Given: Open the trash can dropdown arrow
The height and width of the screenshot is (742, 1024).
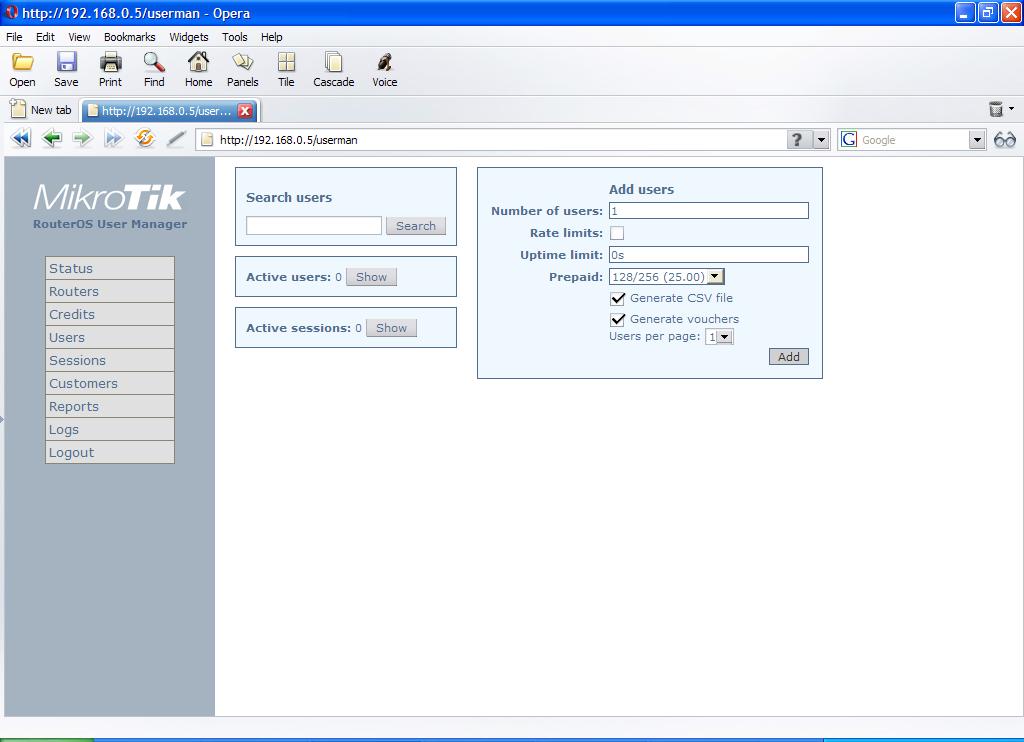Looking at the screenshot, I should point(1012,108).
